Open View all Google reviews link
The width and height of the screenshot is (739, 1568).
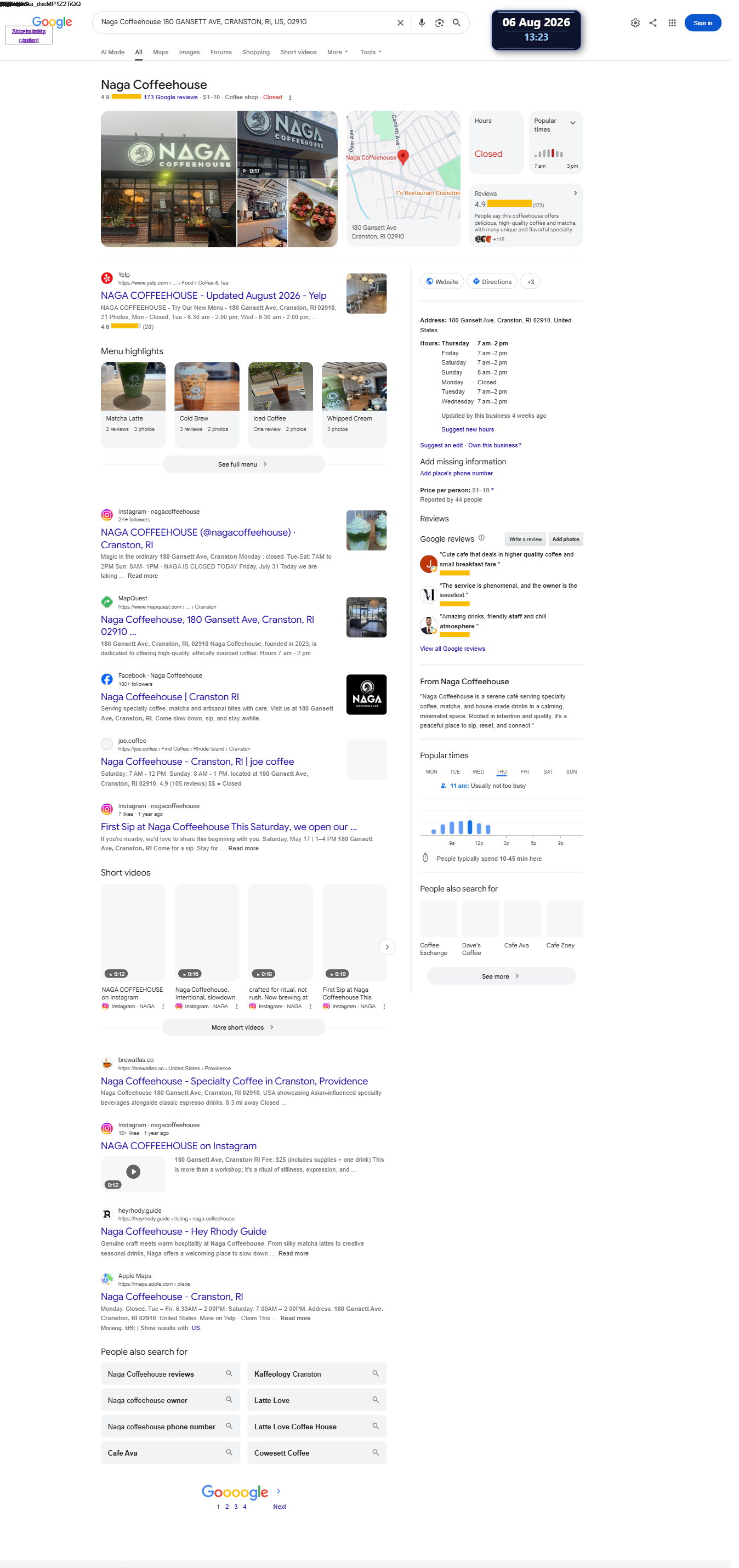(452, 649)
